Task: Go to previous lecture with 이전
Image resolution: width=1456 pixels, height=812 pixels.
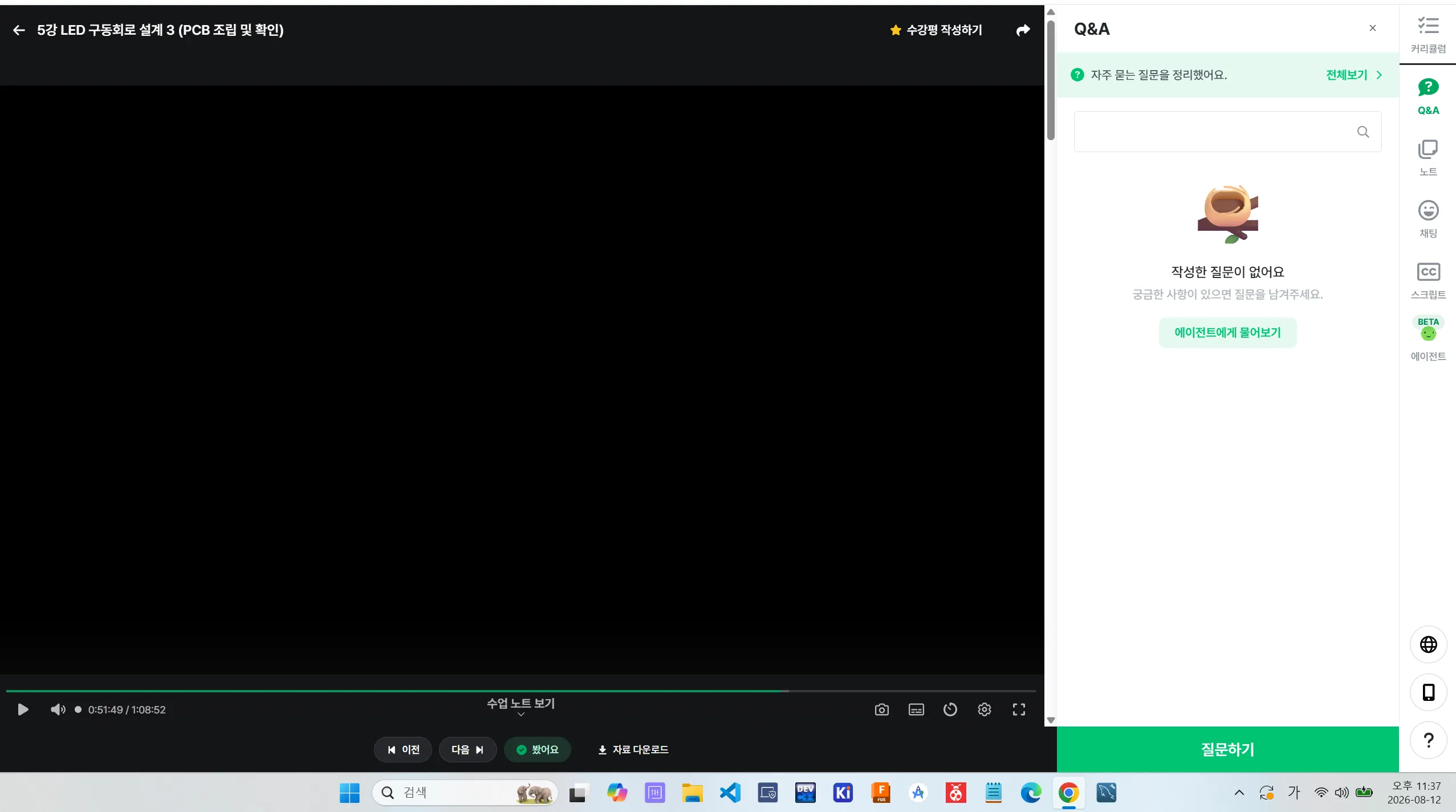Action: pos(403,749)
